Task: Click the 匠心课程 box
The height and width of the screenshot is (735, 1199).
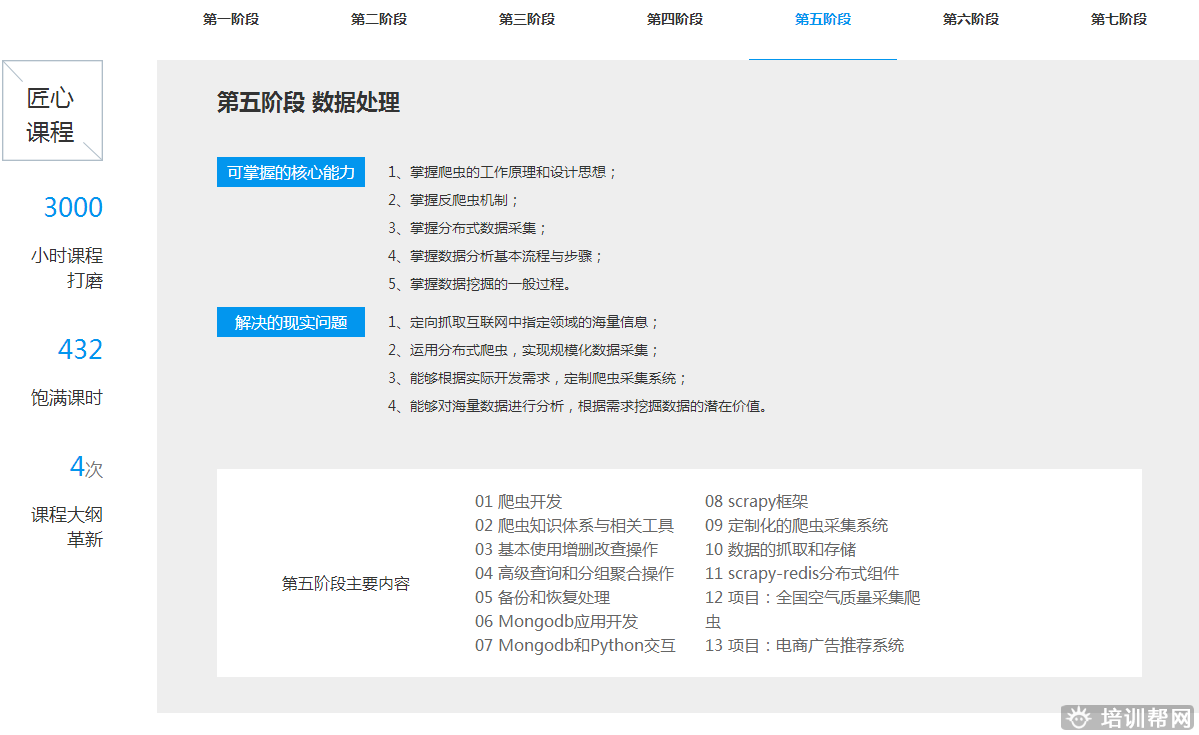Action: coord(52,111)
